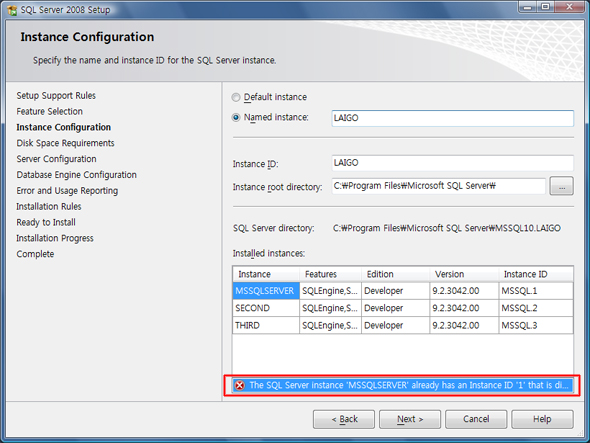
Task: Click the Instance column header
Action: pos(266,274)
